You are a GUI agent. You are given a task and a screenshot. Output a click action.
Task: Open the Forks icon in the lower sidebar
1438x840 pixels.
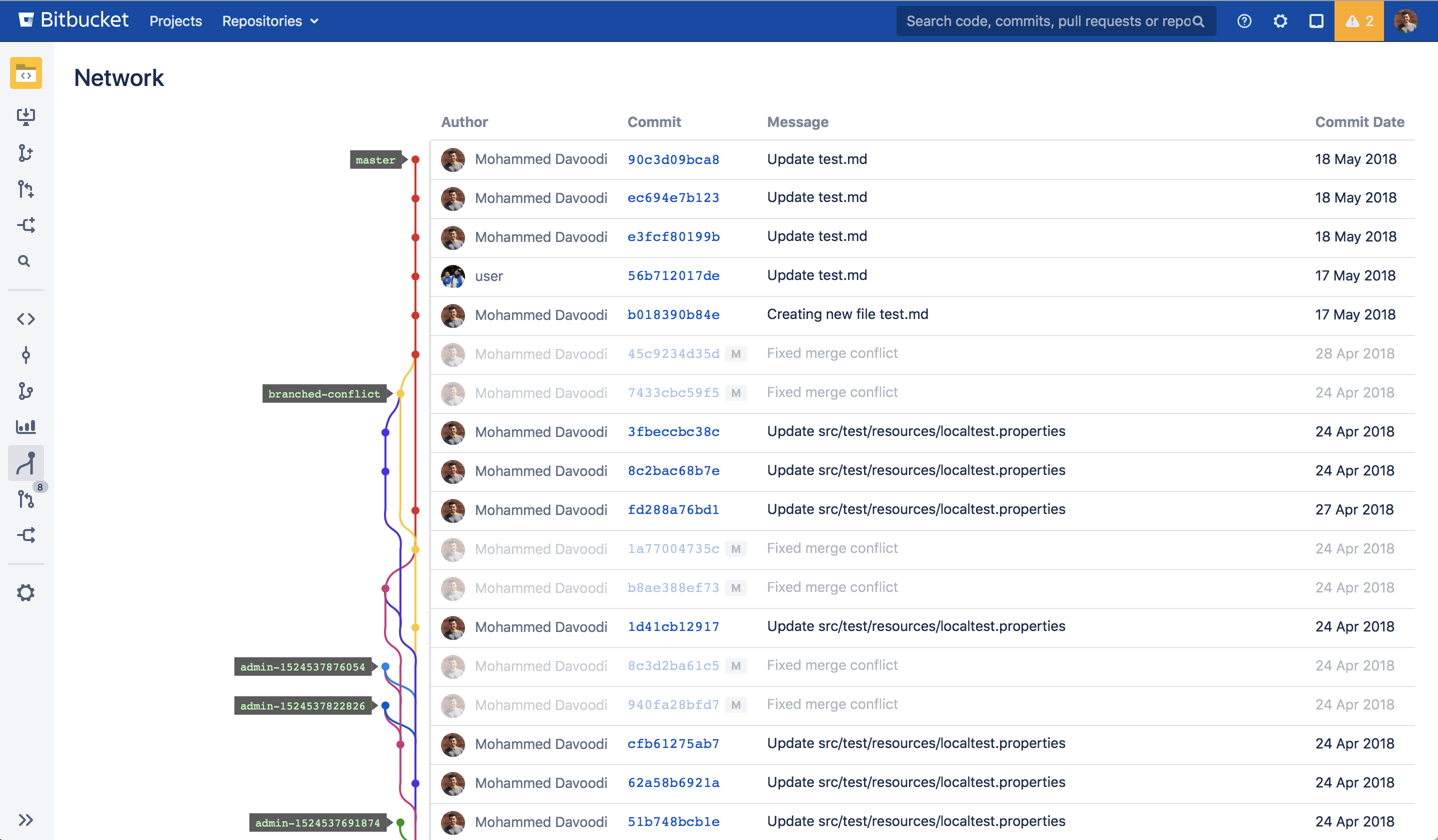tap(25, 534)
